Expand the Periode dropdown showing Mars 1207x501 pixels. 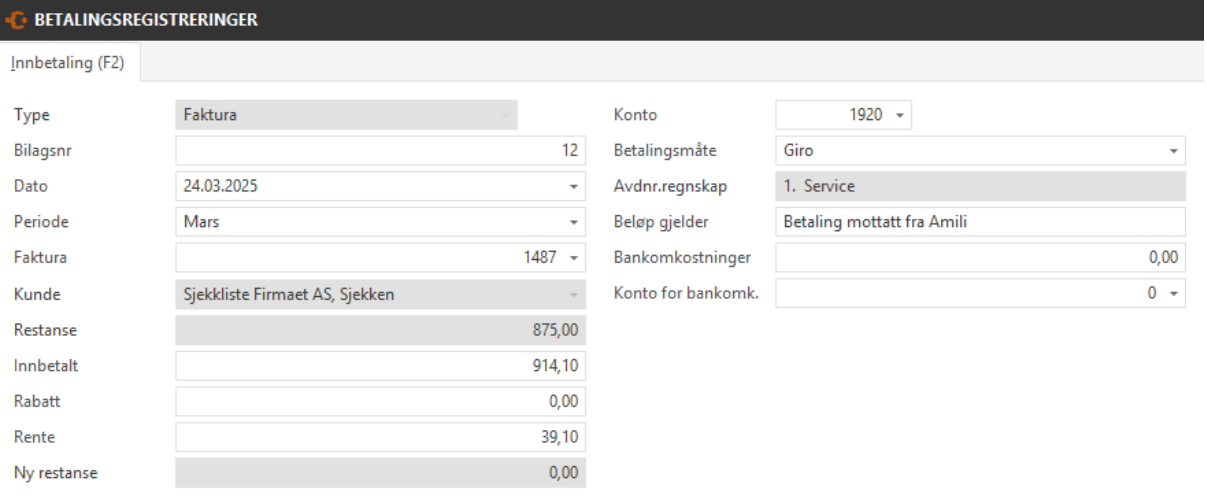pos(573,222)
